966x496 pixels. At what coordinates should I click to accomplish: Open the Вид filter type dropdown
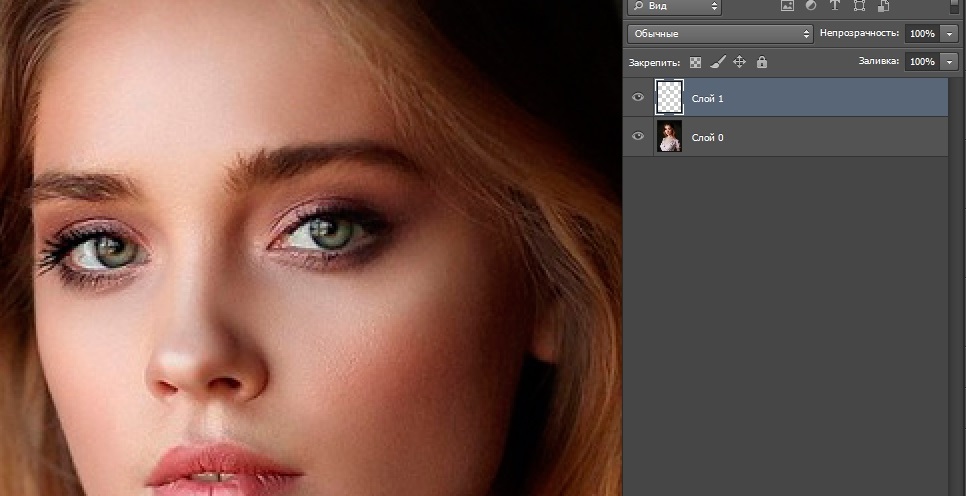point(674,6)
